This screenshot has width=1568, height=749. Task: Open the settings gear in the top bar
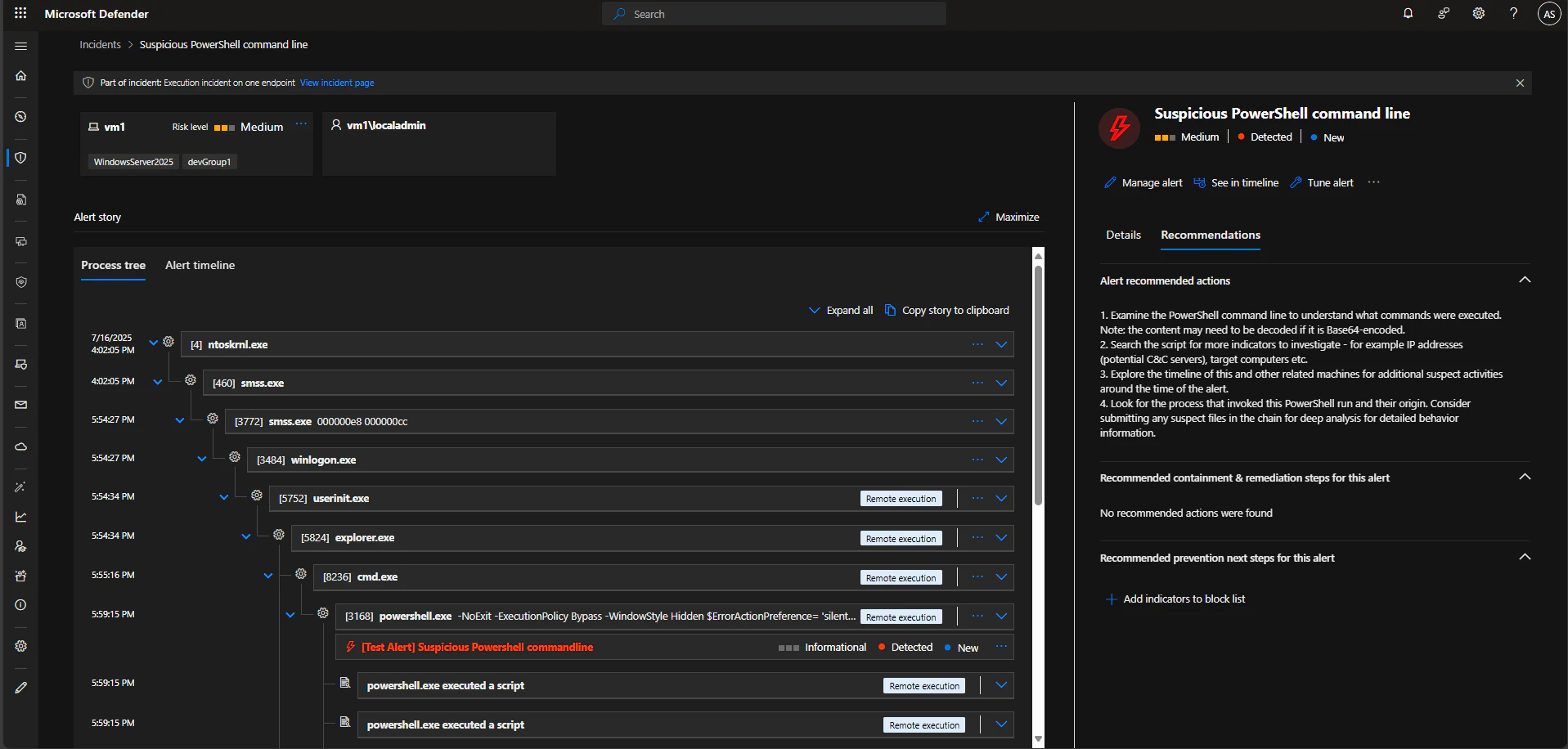1478,13
